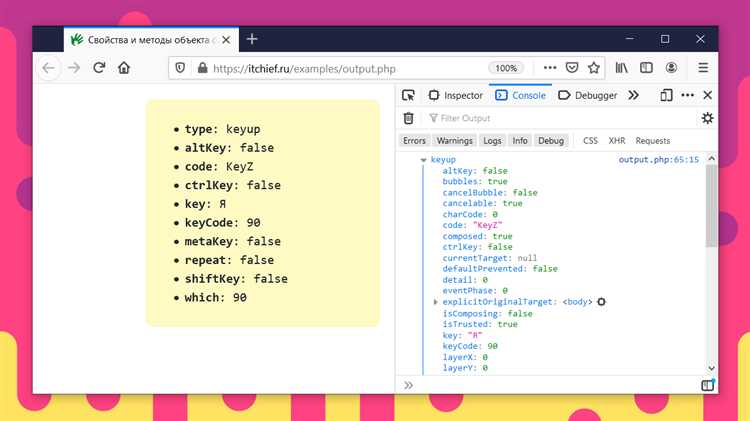Viewport: 750px width, 421px height.
Task: Collapse the keyup event object
Action: (423, 160)
